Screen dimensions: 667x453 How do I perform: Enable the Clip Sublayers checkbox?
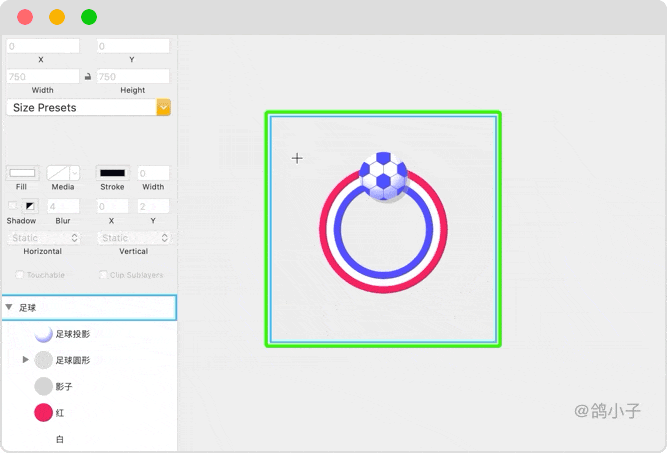[x=103, y=275]
